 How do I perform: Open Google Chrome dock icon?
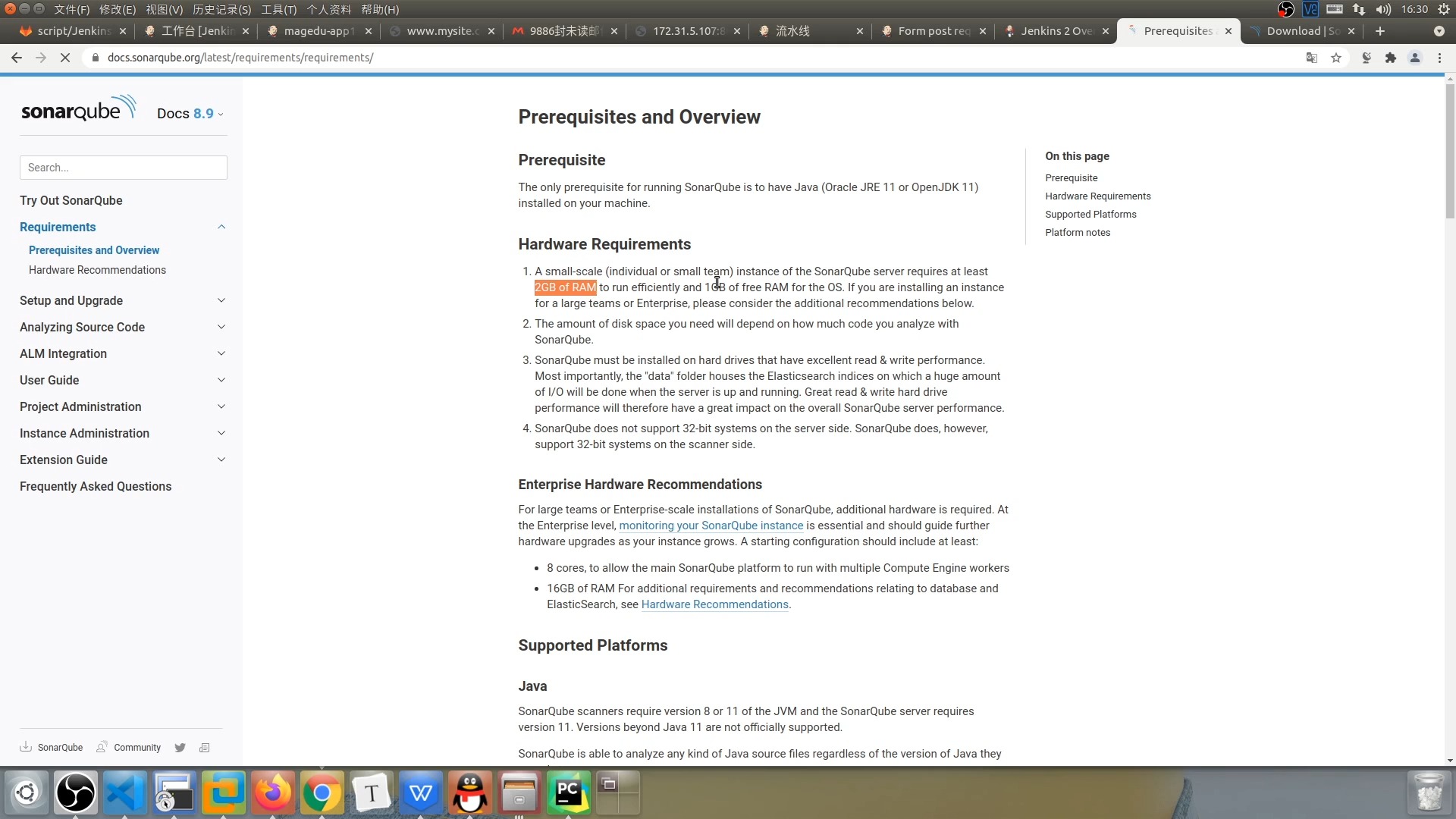pyautogui.click(x=322, y=793)
